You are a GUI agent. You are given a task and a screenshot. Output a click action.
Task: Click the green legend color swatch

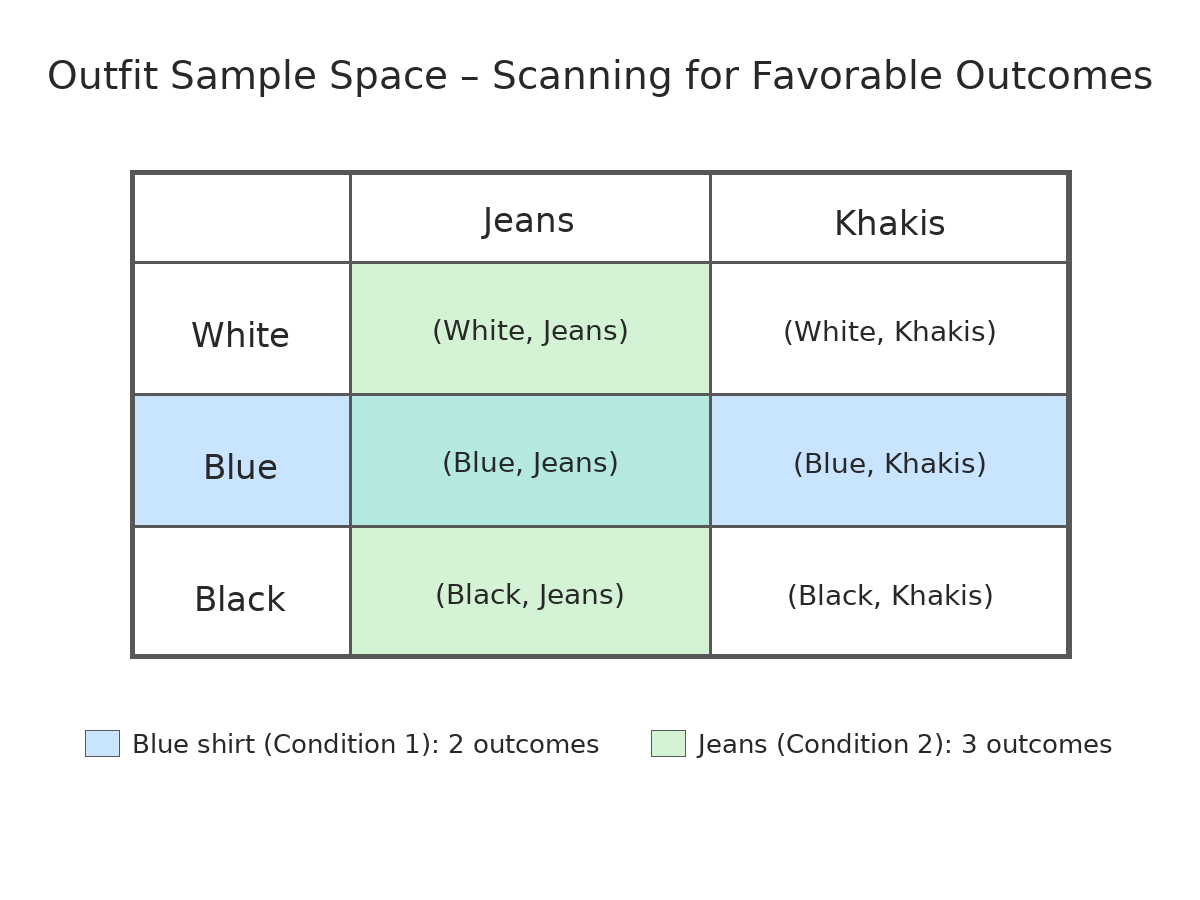668,743
